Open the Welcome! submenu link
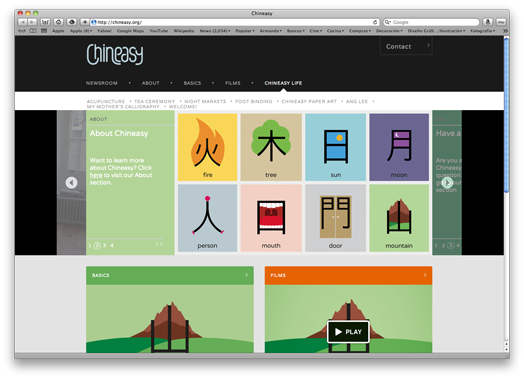This screenshot has height=379, width=524. pyautogui.click(x=183, y=107)
